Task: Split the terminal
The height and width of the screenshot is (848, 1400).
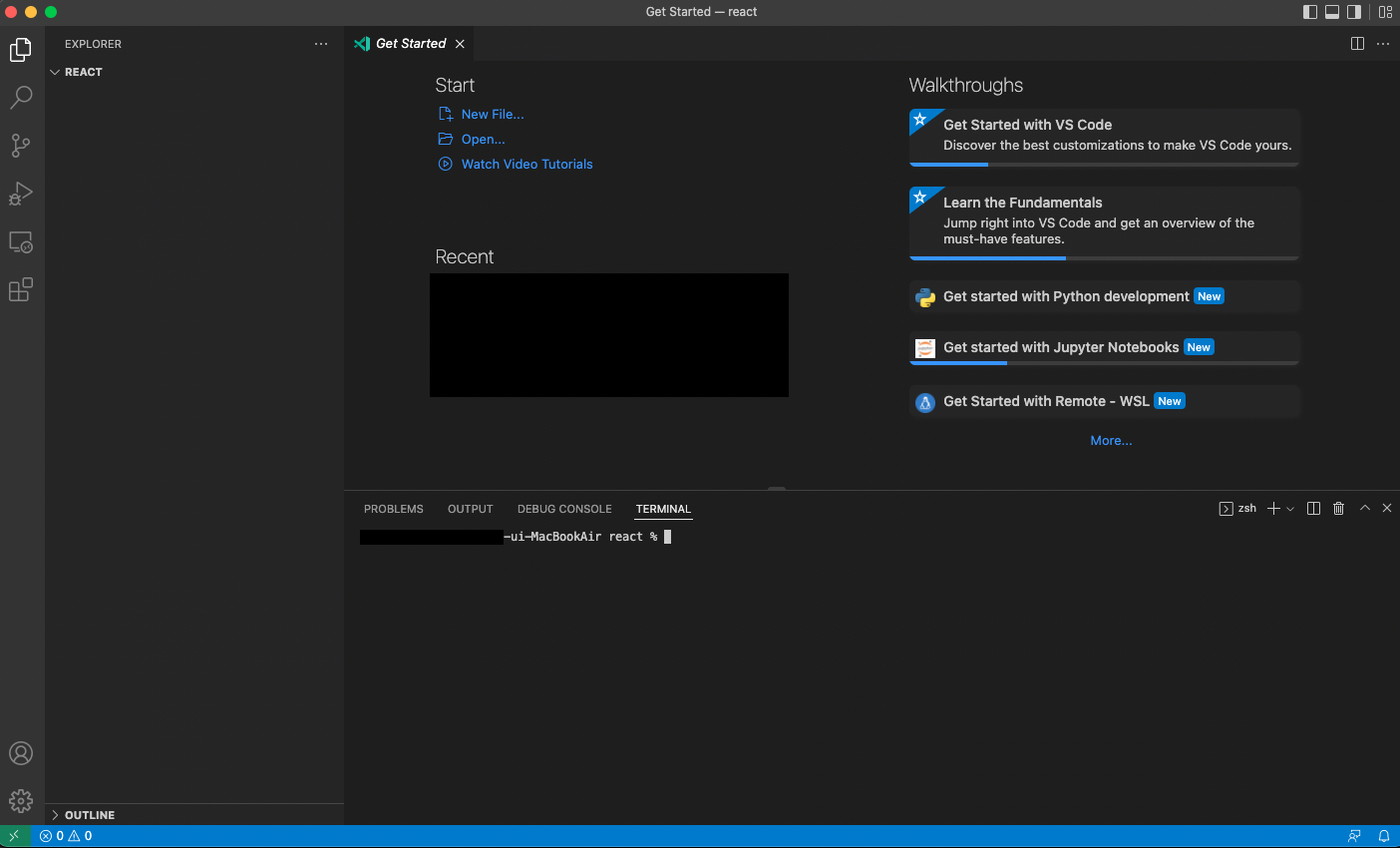Action: point(1313,509)
